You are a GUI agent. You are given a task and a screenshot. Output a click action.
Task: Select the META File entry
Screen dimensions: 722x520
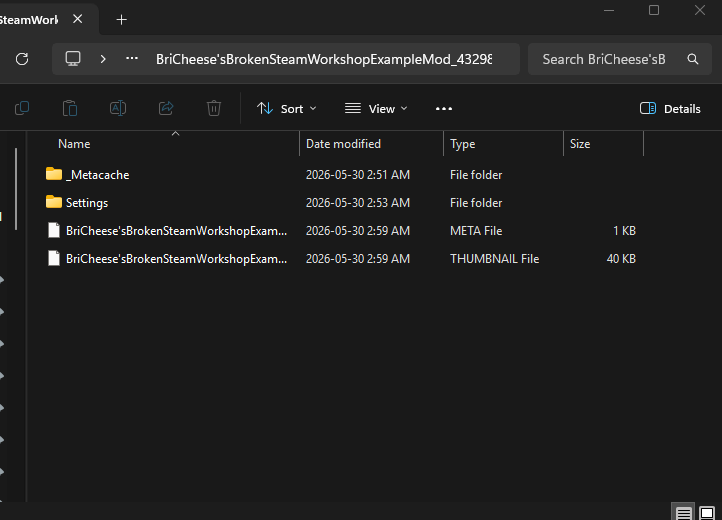341,231
